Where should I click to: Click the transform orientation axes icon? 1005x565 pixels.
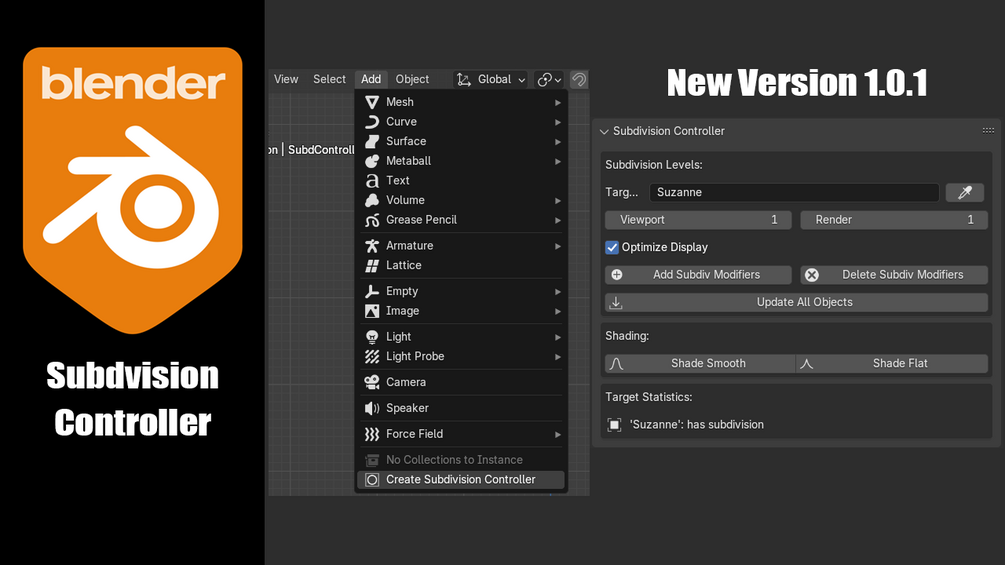[x=463, y=79]
